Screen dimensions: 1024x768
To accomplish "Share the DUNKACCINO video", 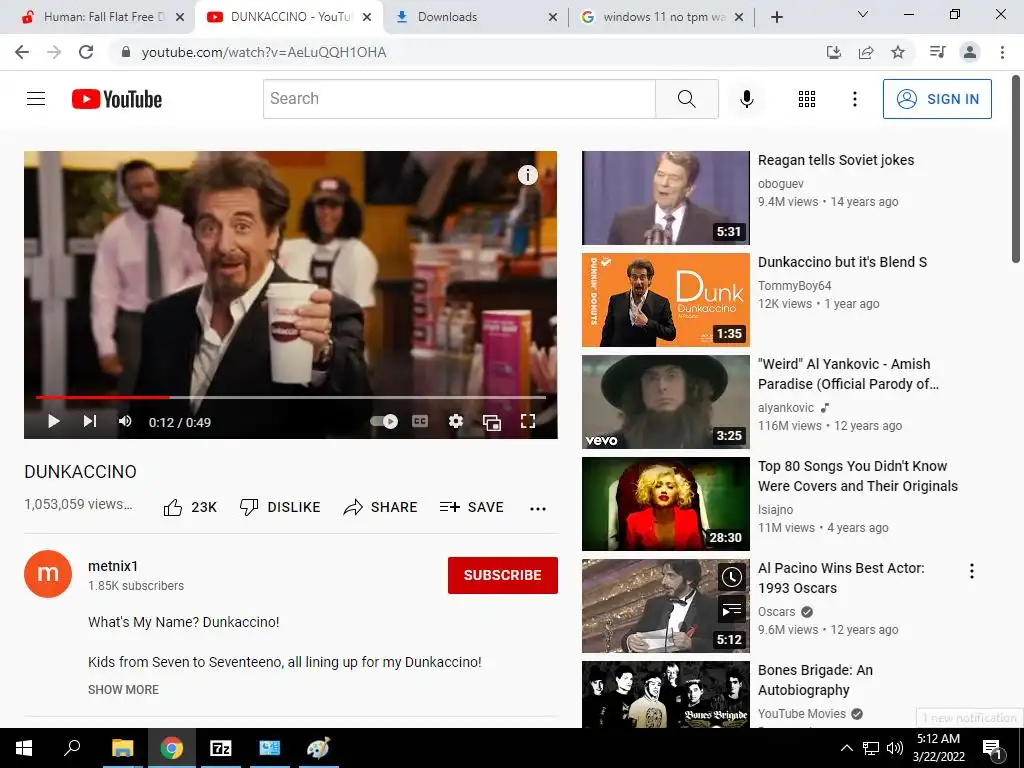I will click(x=380, y=507).
